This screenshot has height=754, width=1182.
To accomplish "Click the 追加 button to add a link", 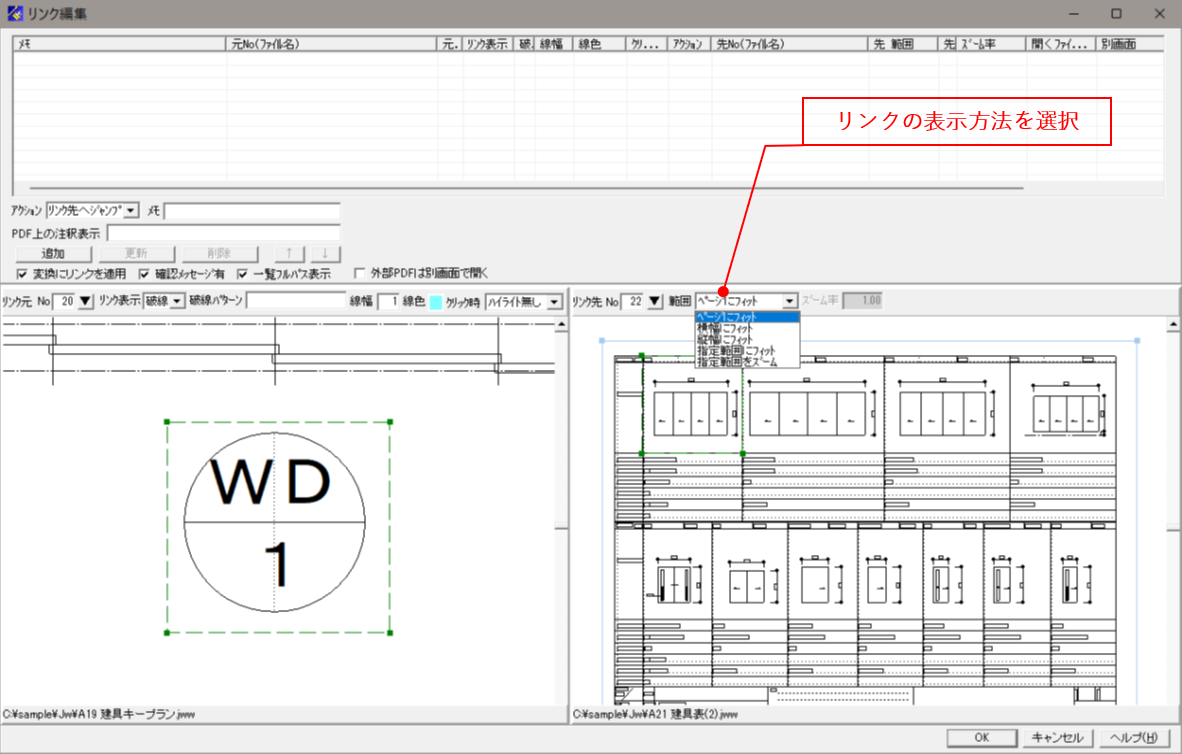I will click(x=54, y=253).
